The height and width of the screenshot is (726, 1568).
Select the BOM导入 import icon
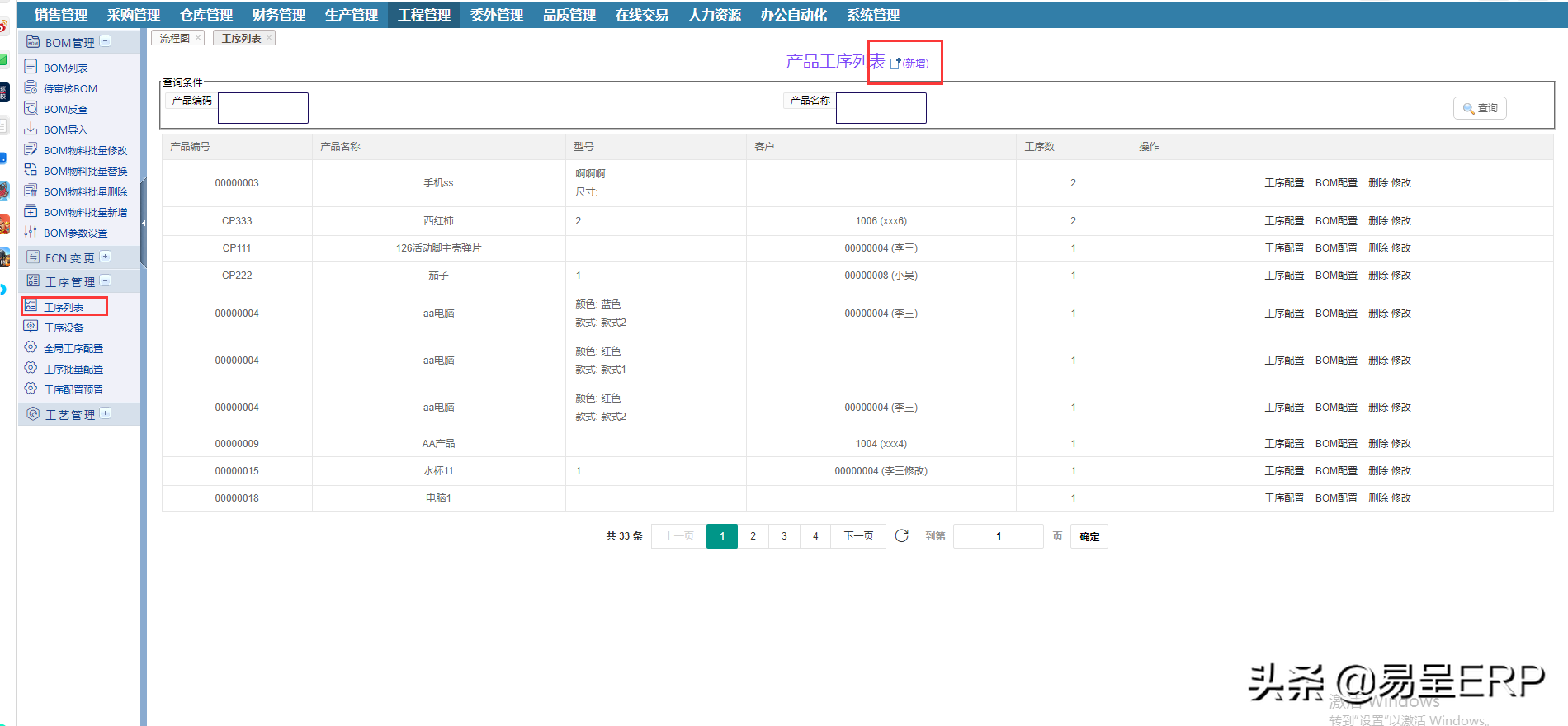pos(31,129)
